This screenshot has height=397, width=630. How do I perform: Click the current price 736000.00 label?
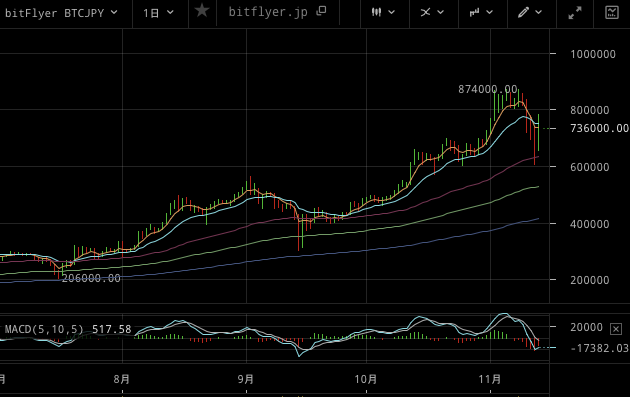point(599,128)
